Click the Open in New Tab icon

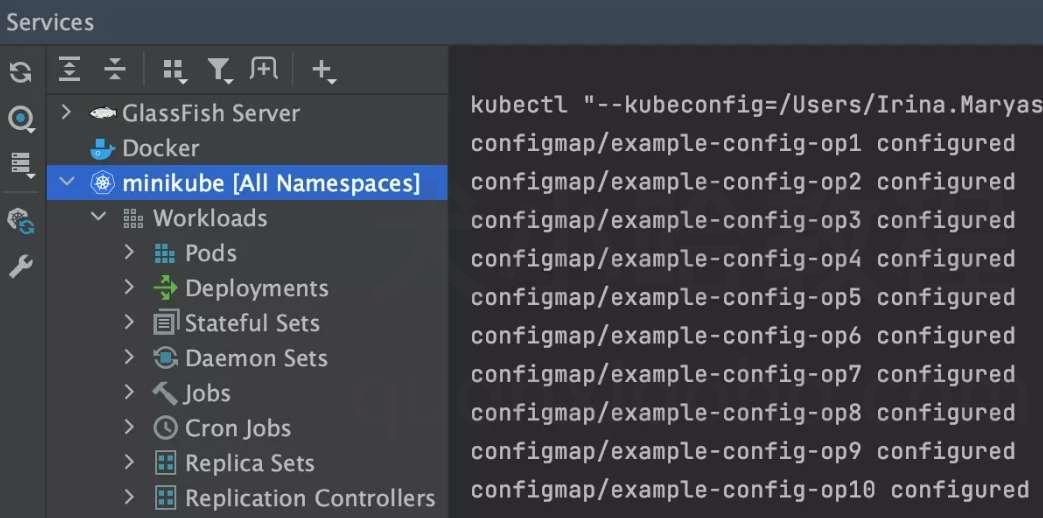coord(263,68)
